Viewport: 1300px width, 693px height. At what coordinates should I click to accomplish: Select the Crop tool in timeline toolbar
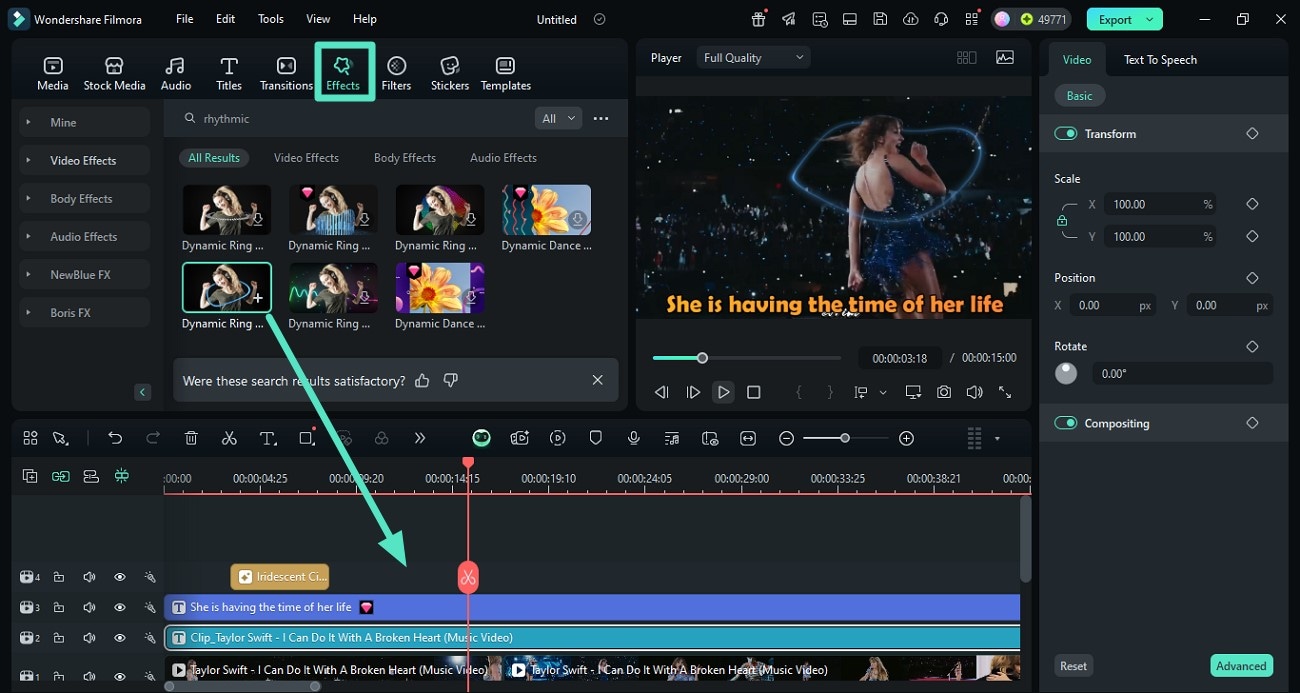[x=306, y=438]
